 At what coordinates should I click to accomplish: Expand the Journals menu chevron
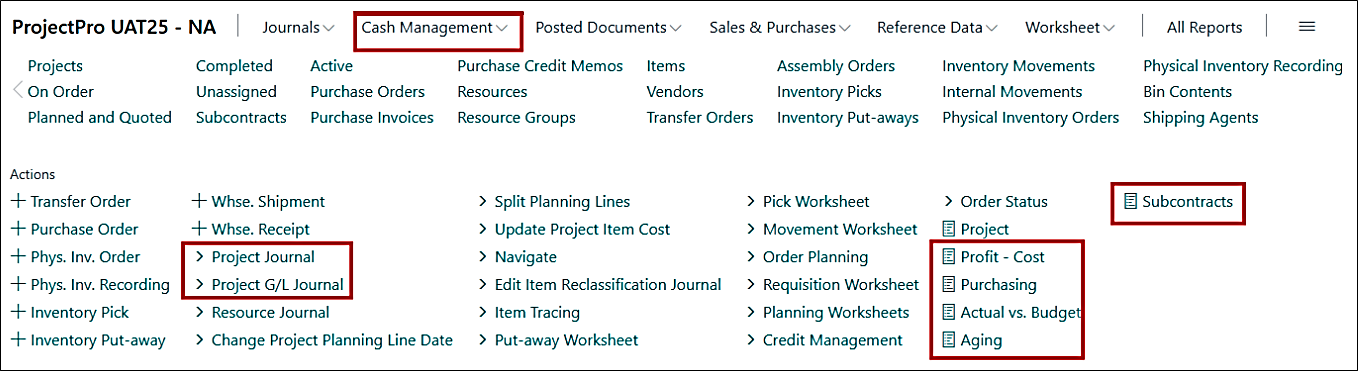[329, 28]
